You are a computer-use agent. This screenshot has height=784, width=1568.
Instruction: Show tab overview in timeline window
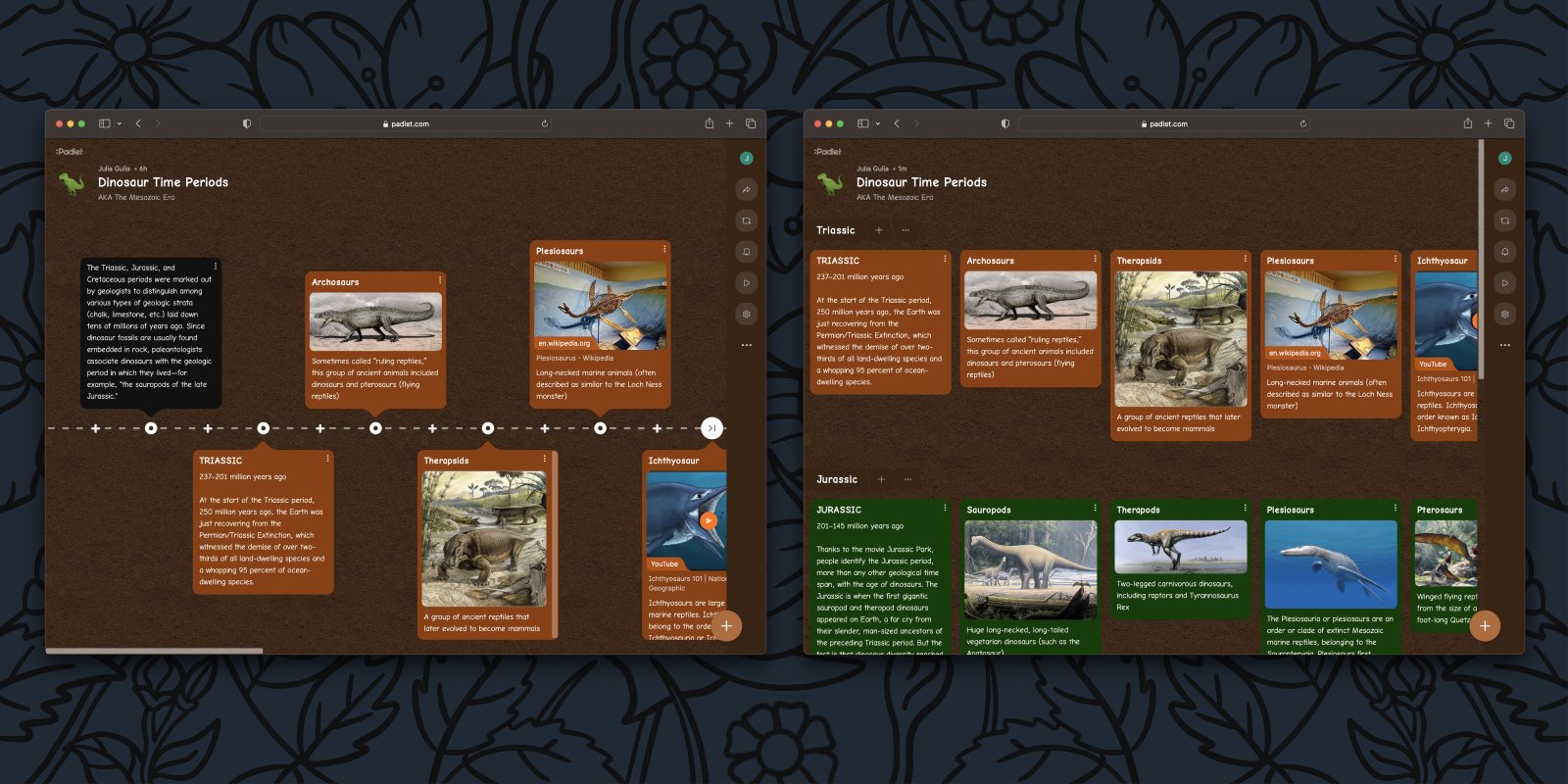click(x=751, y=123)
